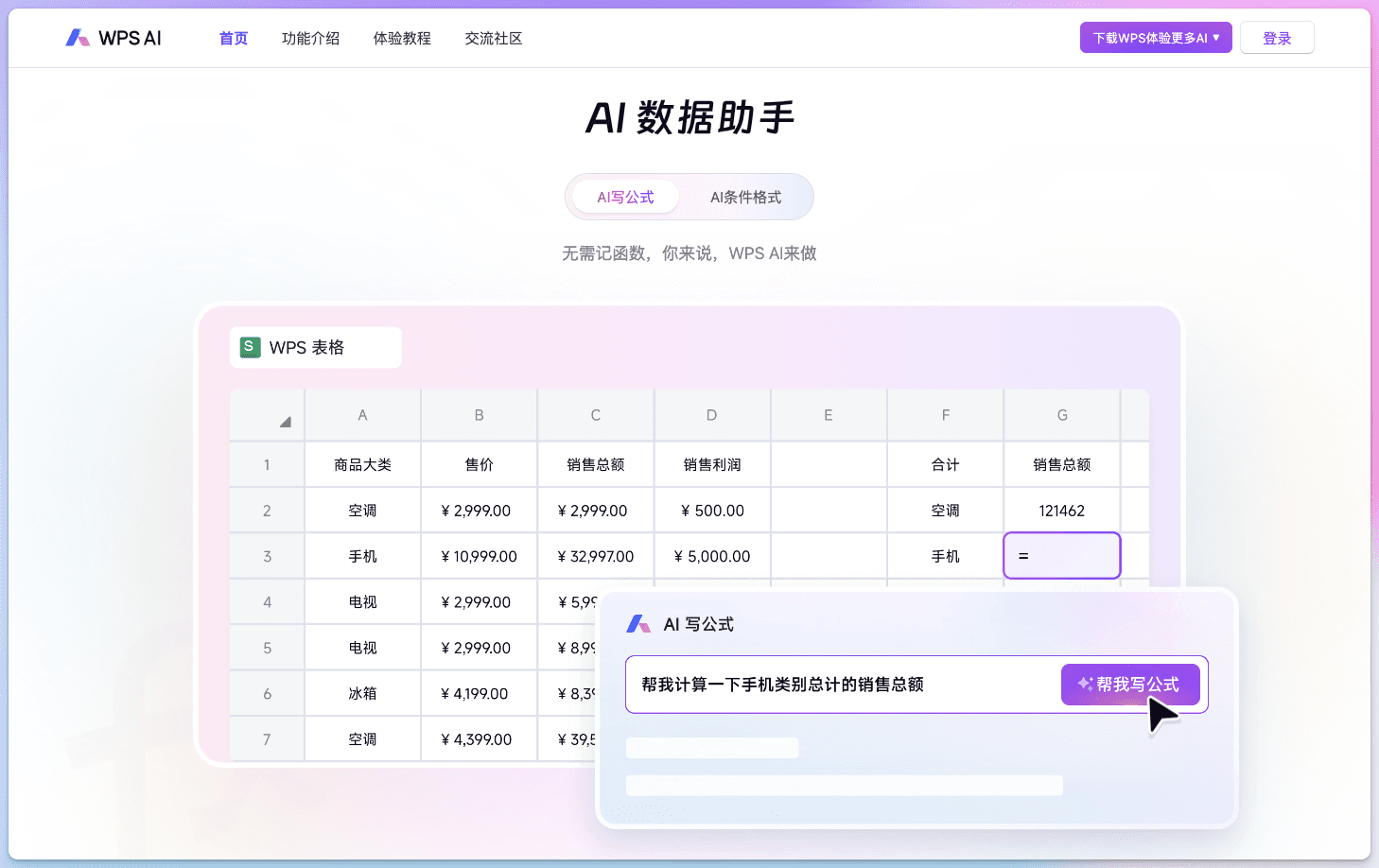
Task: Select row 3 header
Action: [x=267, y=556]
